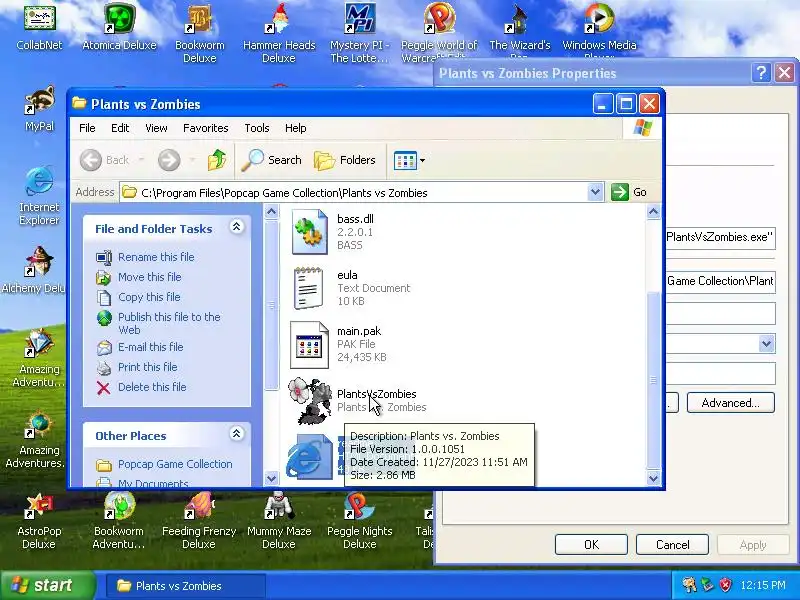Screen dimensions: 800x600
Task: Collapse File and Folder Tasks panel
Action: tap(236, 227)
